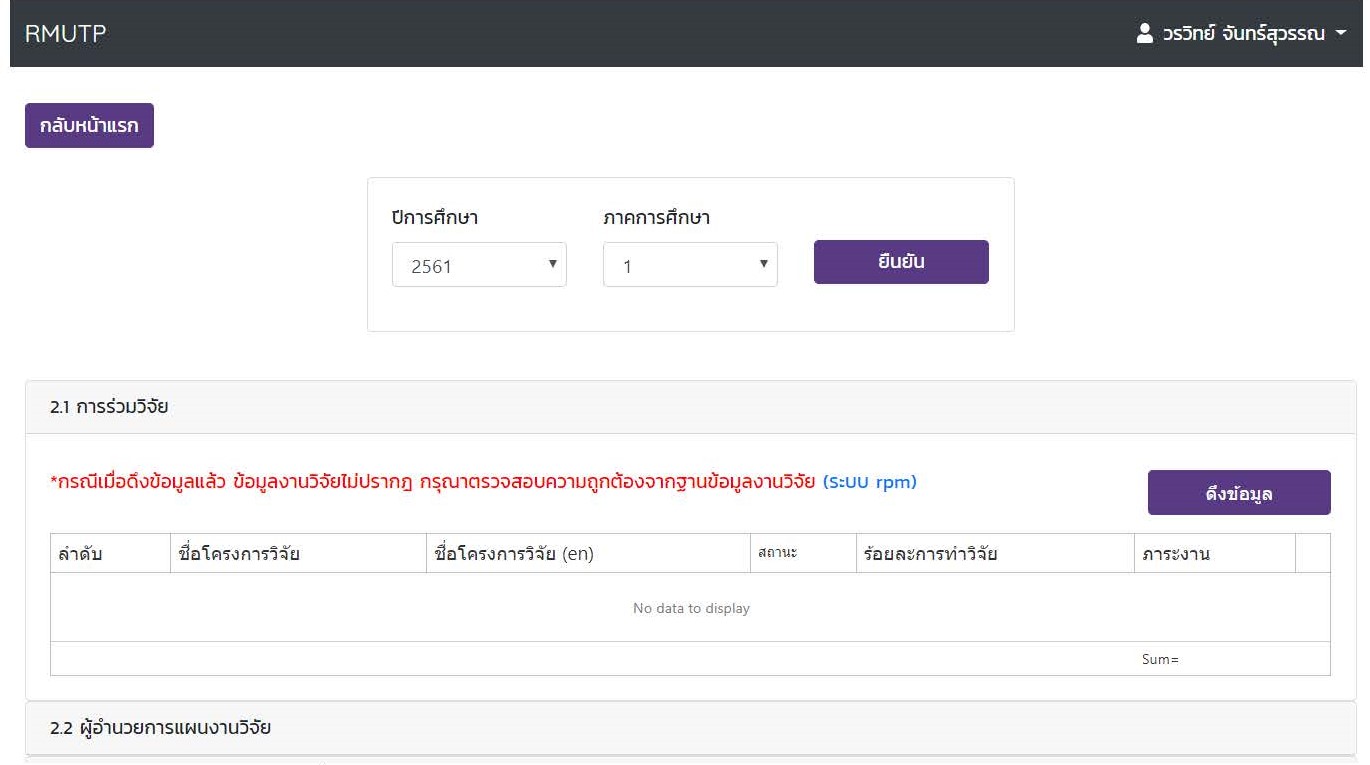Open the user account dropdown caret
The height and width of the screenshot is (765, 1370).
point(1341,33)
